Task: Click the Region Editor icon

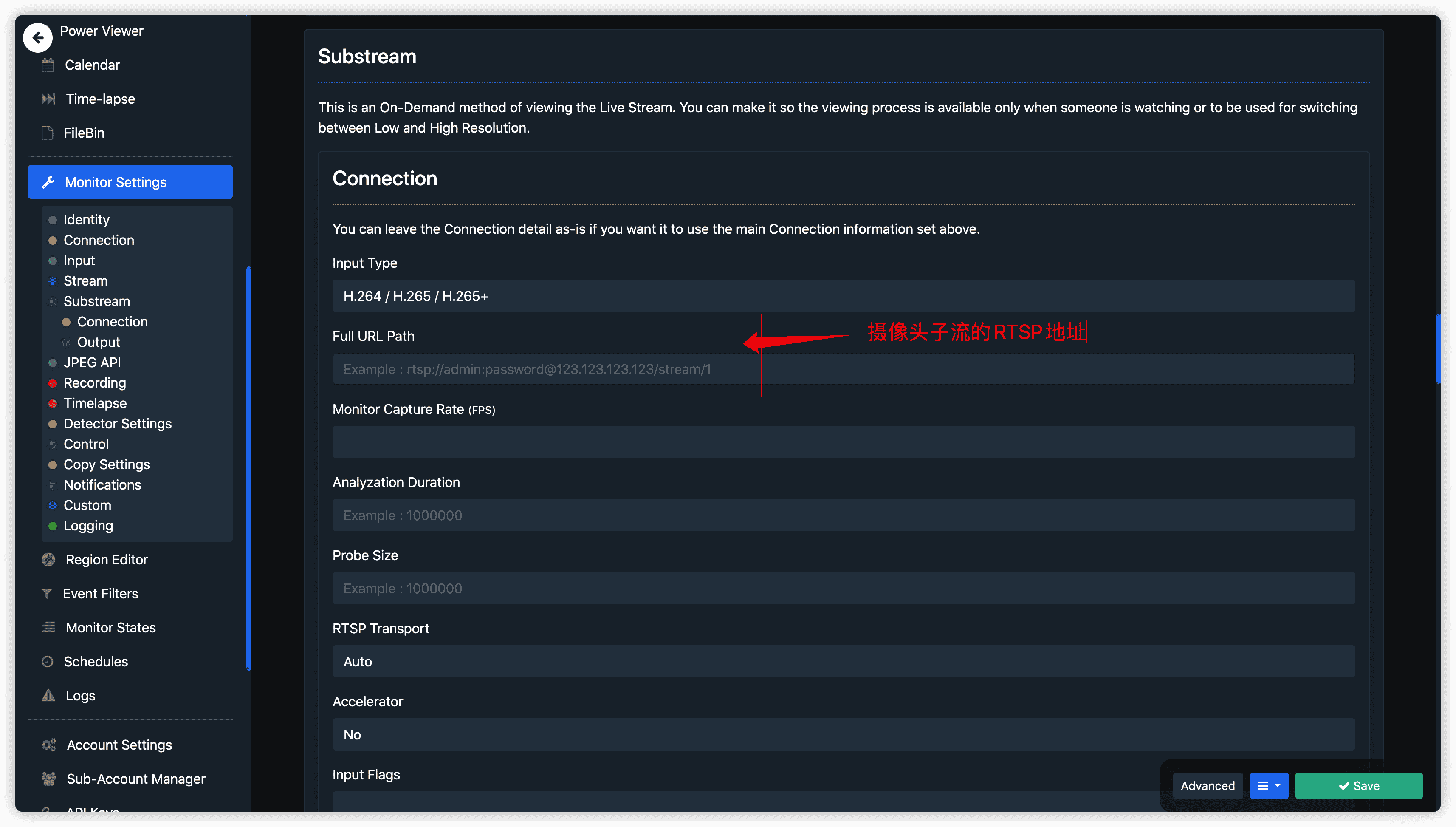Action: click(x=49, y=559)
